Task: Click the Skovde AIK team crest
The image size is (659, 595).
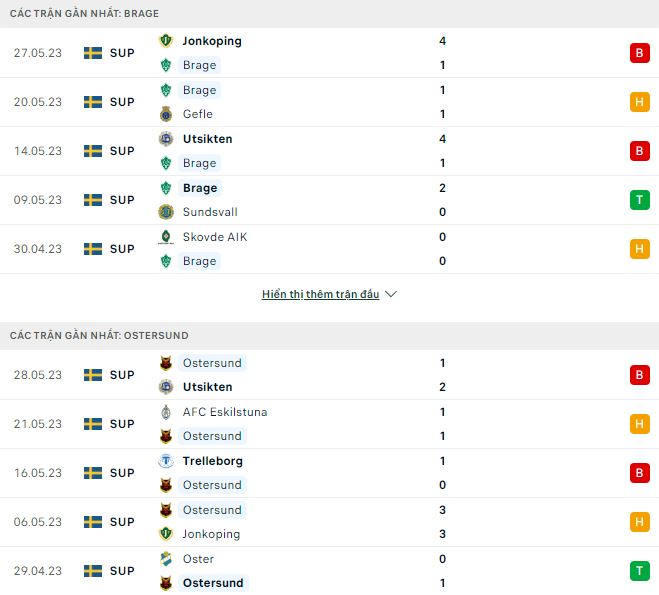Action: [166, 237]
